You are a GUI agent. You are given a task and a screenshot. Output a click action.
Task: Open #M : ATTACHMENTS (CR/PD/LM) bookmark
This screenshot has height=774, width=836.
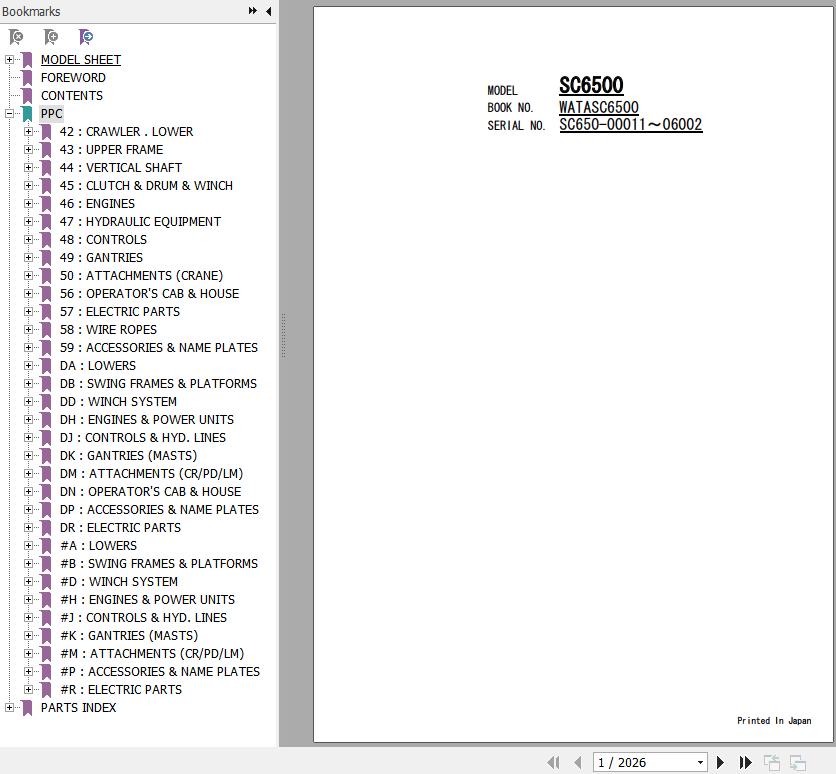tap(152, 654)
